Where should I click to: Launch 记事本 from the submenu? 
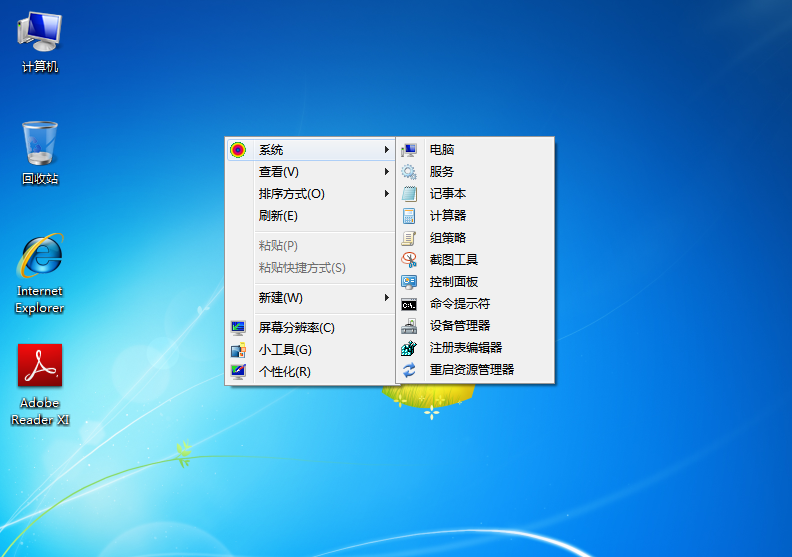coord(475,194)
